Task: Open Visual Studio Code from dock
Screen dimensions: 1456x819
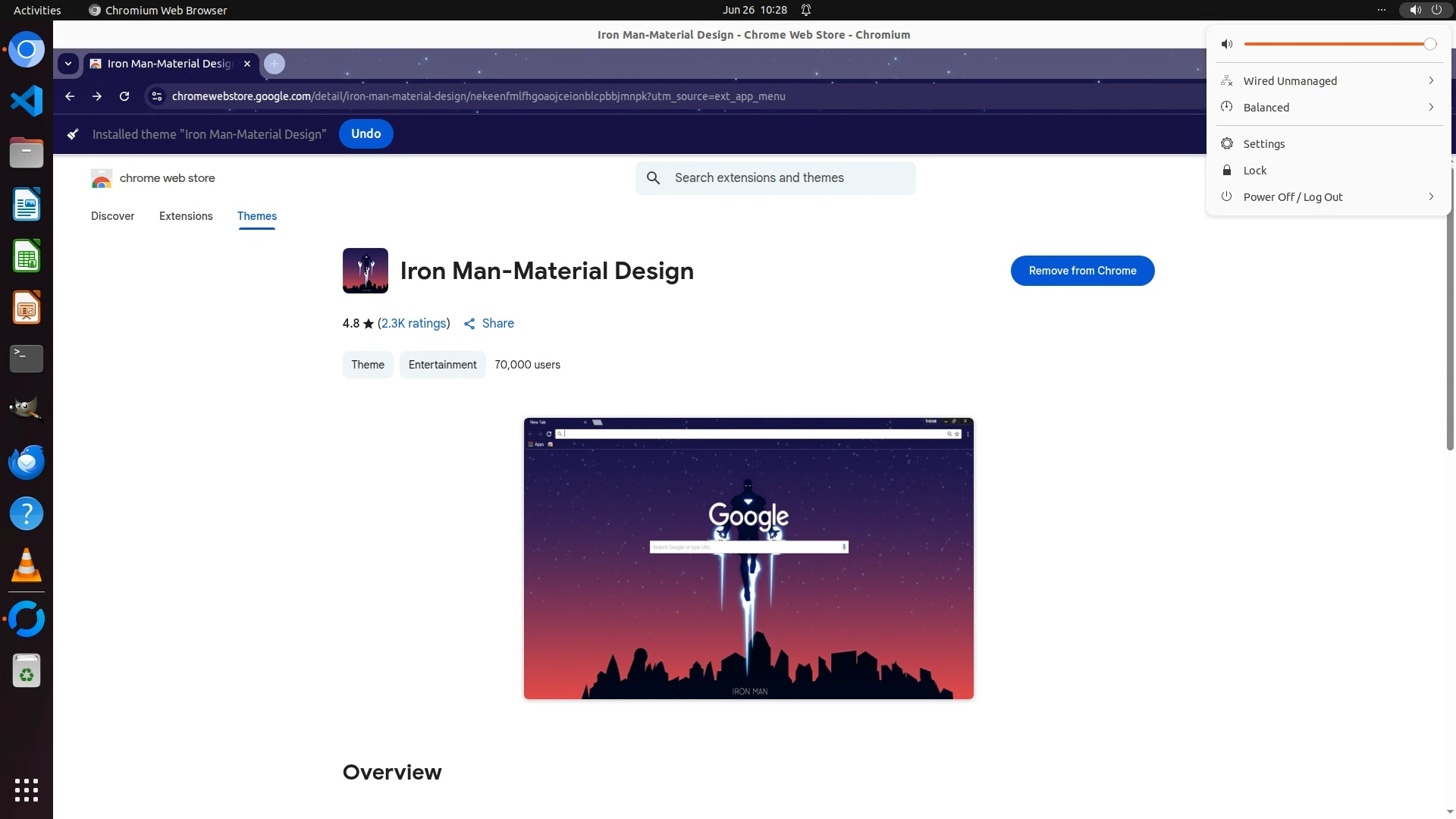Action: pos(27,101)
